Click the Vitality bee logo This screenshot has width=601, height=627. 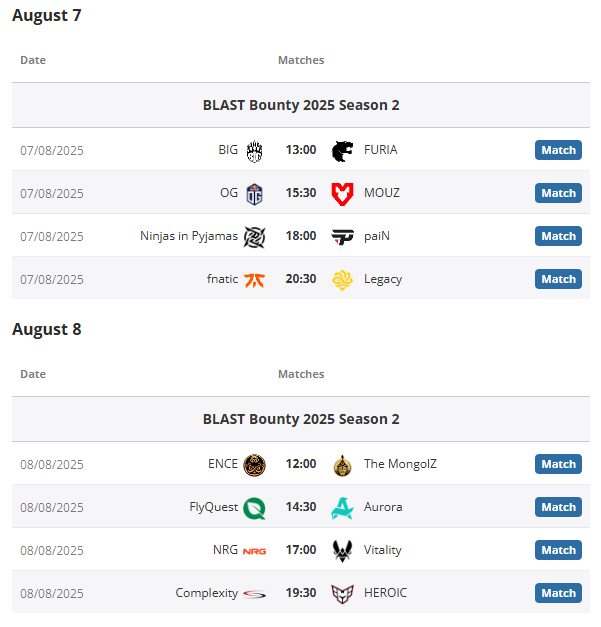(x=343, y=550)
